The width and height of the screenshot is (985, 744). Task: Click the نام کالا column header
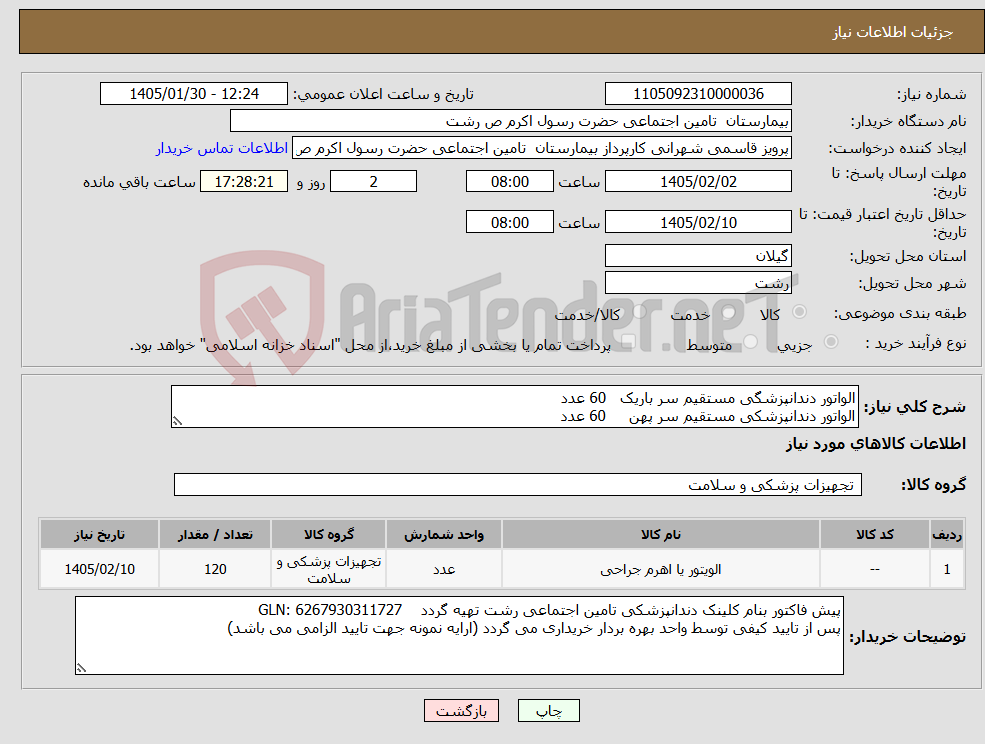(661, 535)
